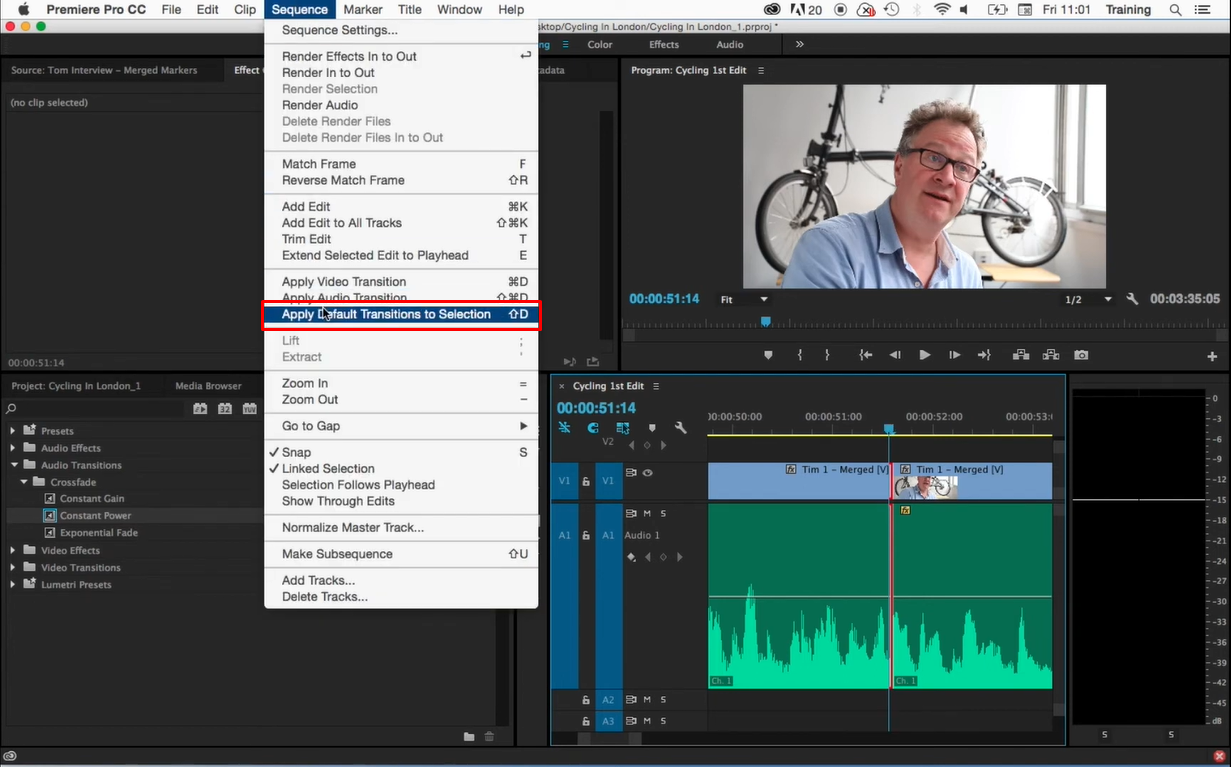This screenshot has height=767, width=1231.
Task: Step back one frame in Program monitor
Action: coord(895,355)
